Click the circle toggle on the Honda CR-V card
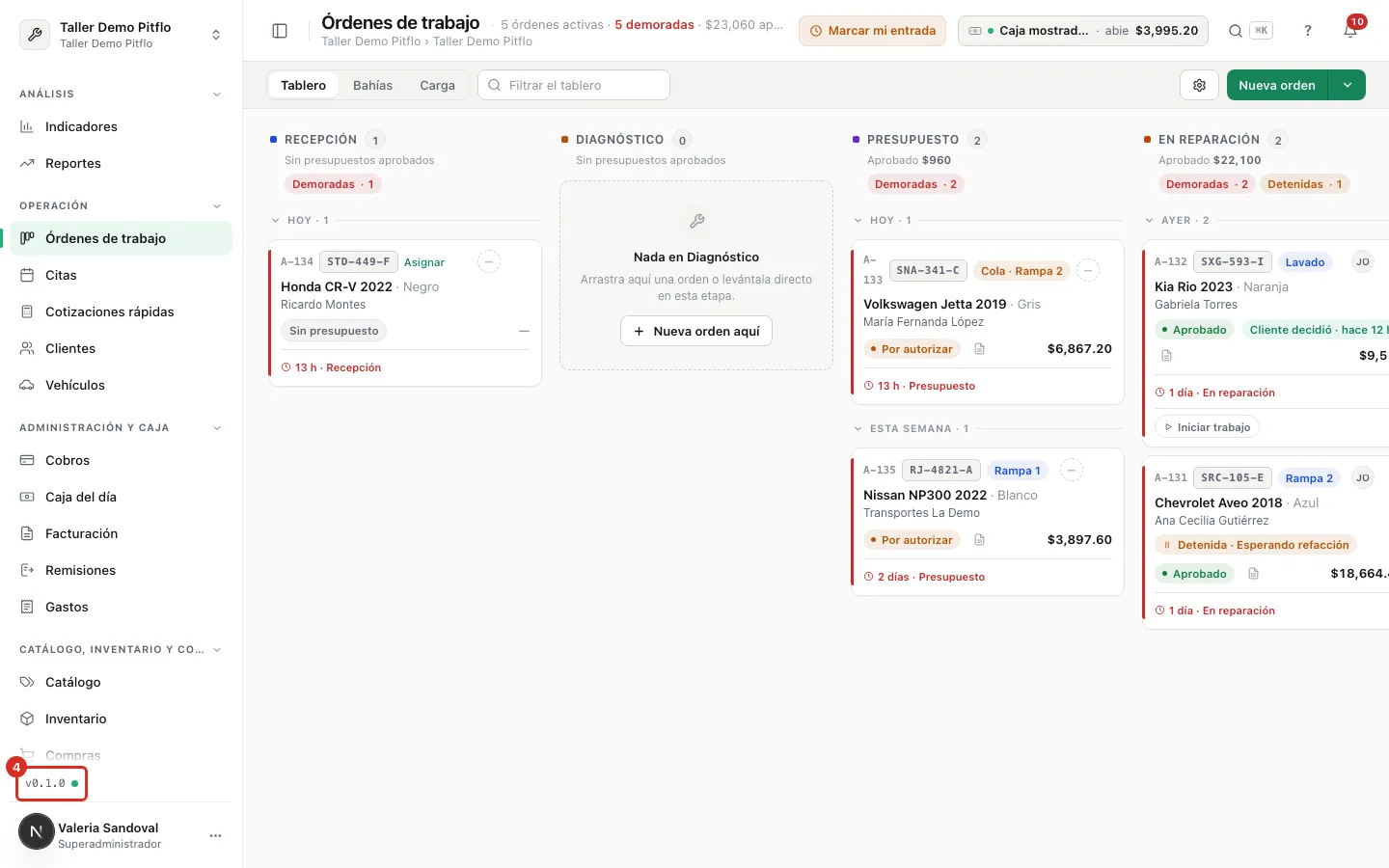Image resolution: width=1389 pixels, height=868 pixels. tap(489, 261)
